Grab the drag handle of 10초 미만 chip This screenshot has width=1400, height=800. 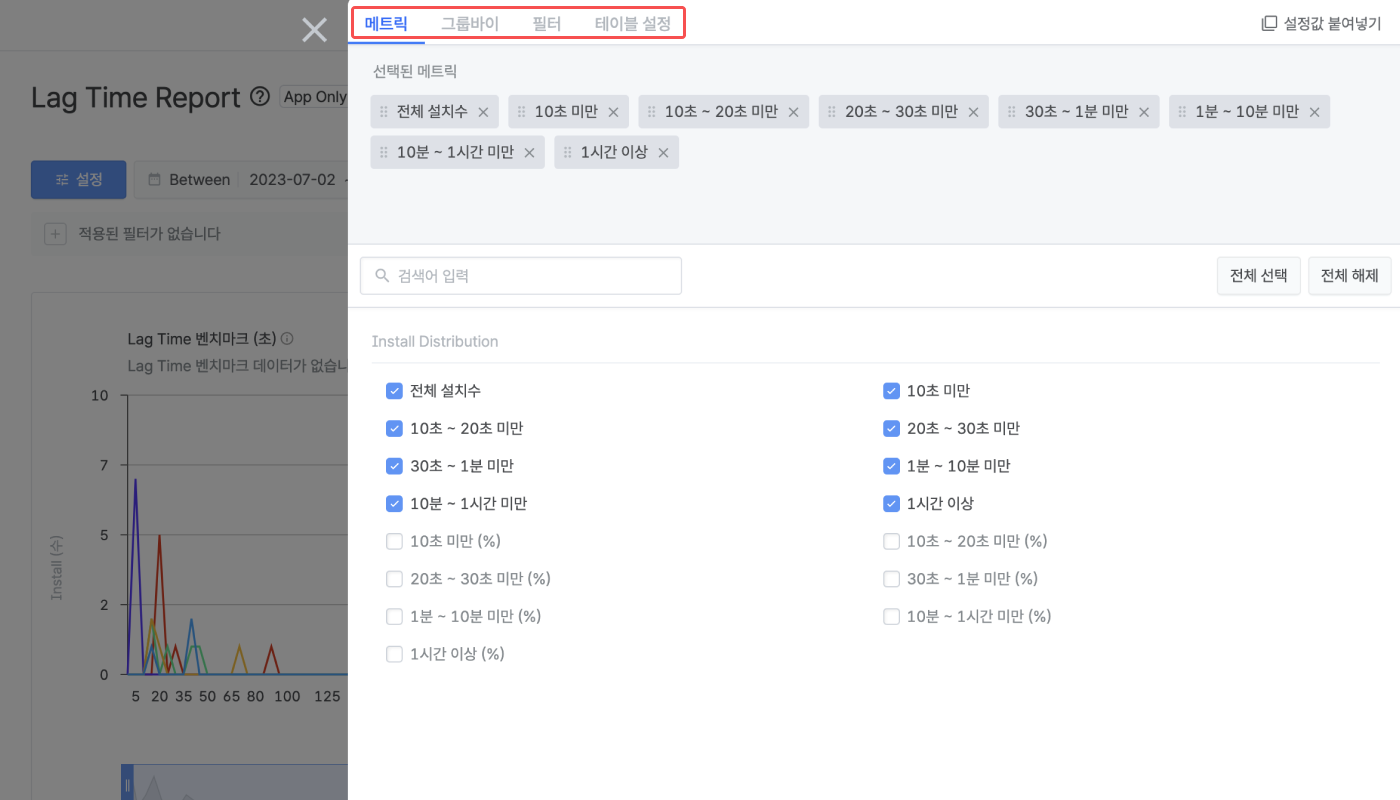coord(521,112)
